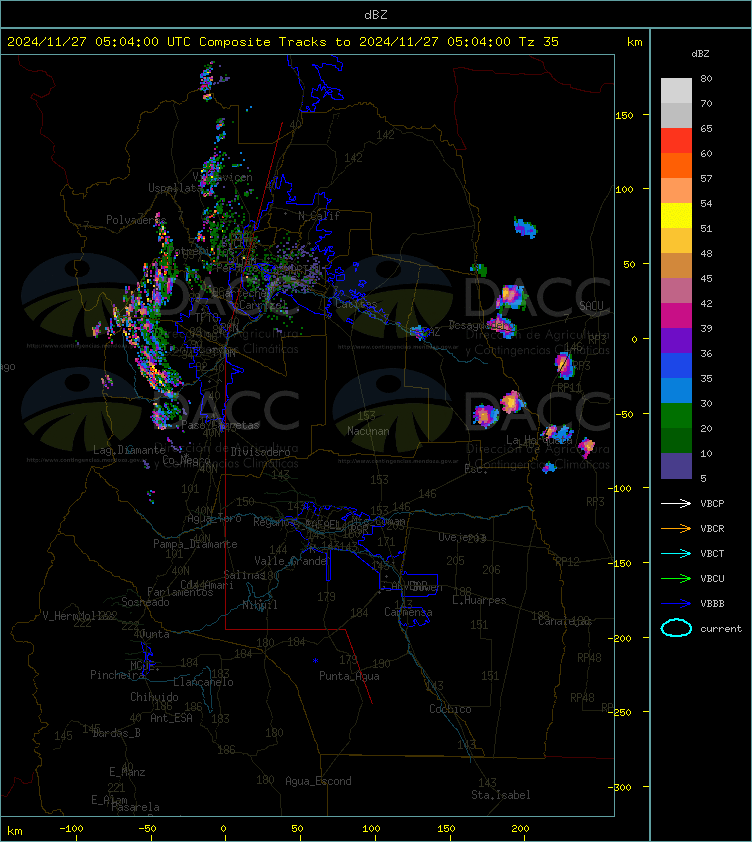752x842 pixels.
Task: Click the Lag_Diamante place label
Action: 129,449
